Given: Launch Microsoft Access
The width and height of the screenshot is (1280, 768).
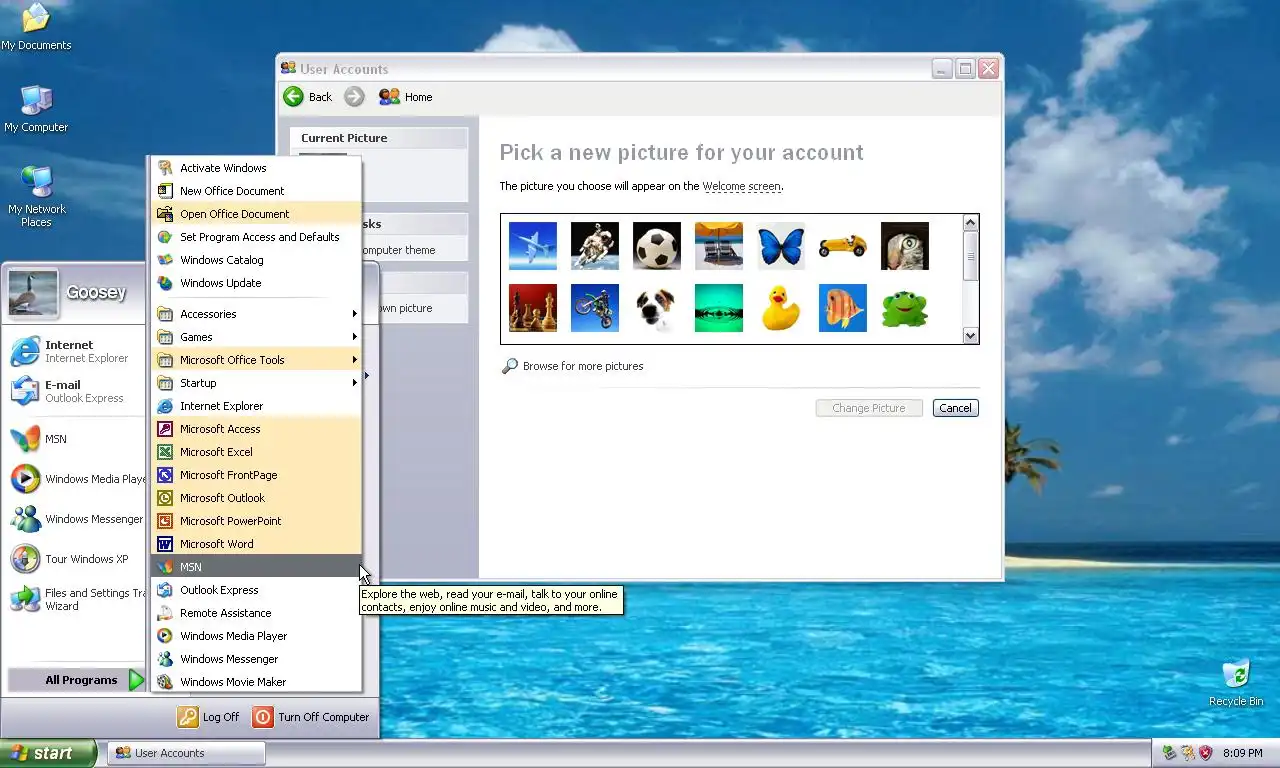Looking at the screenshot, I should pyautogui.click(x=256, y=429).
